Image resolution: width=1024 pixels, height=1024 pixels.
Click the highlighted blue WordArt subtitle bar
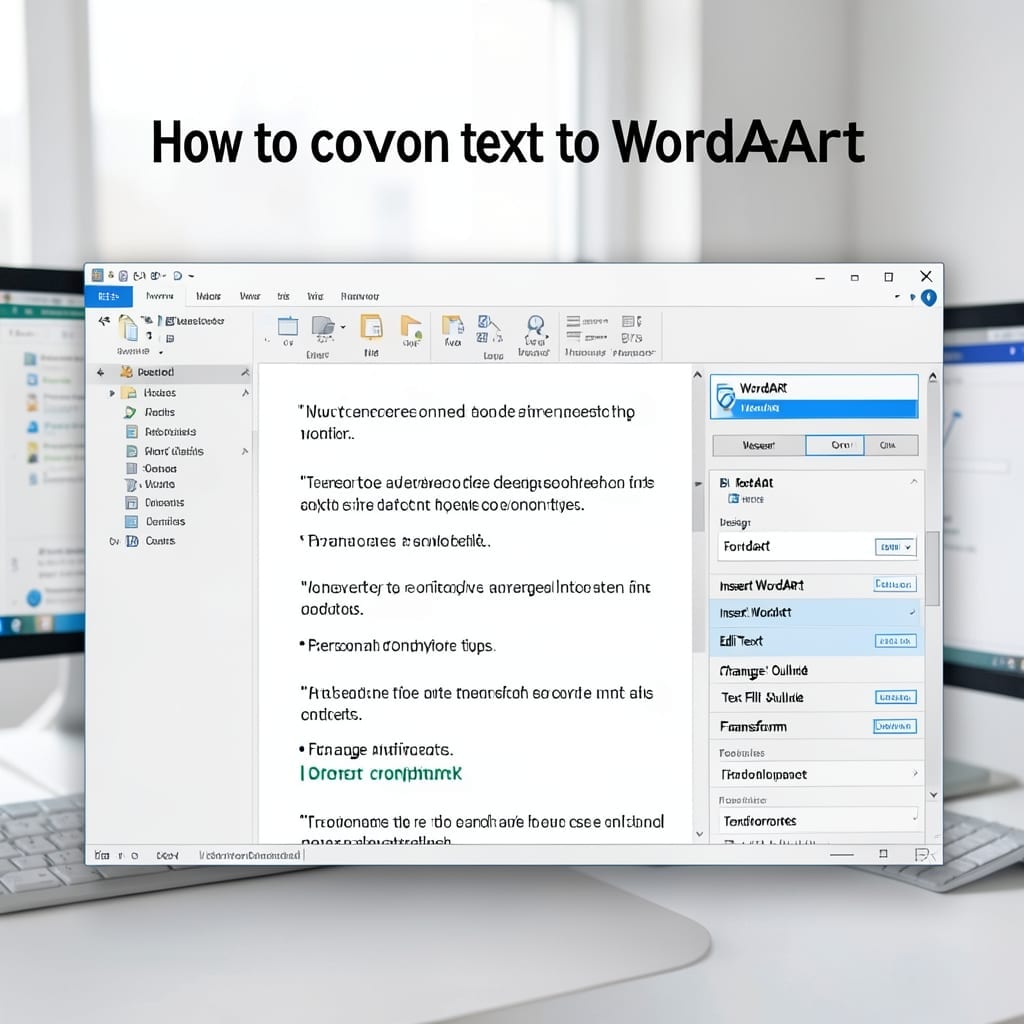point(825,409)
